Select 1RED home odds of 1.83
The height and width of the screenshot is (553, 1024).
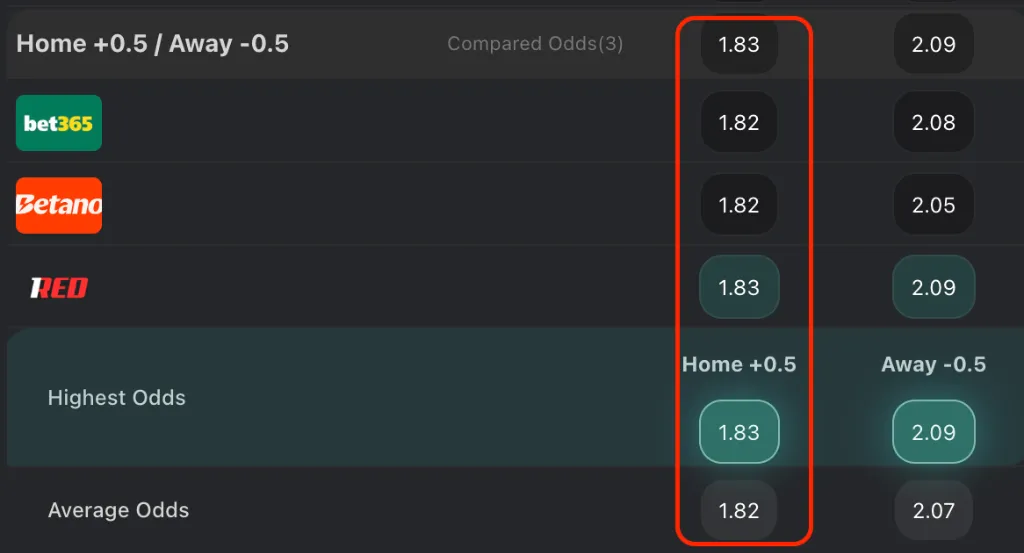(x=739, y=288)
